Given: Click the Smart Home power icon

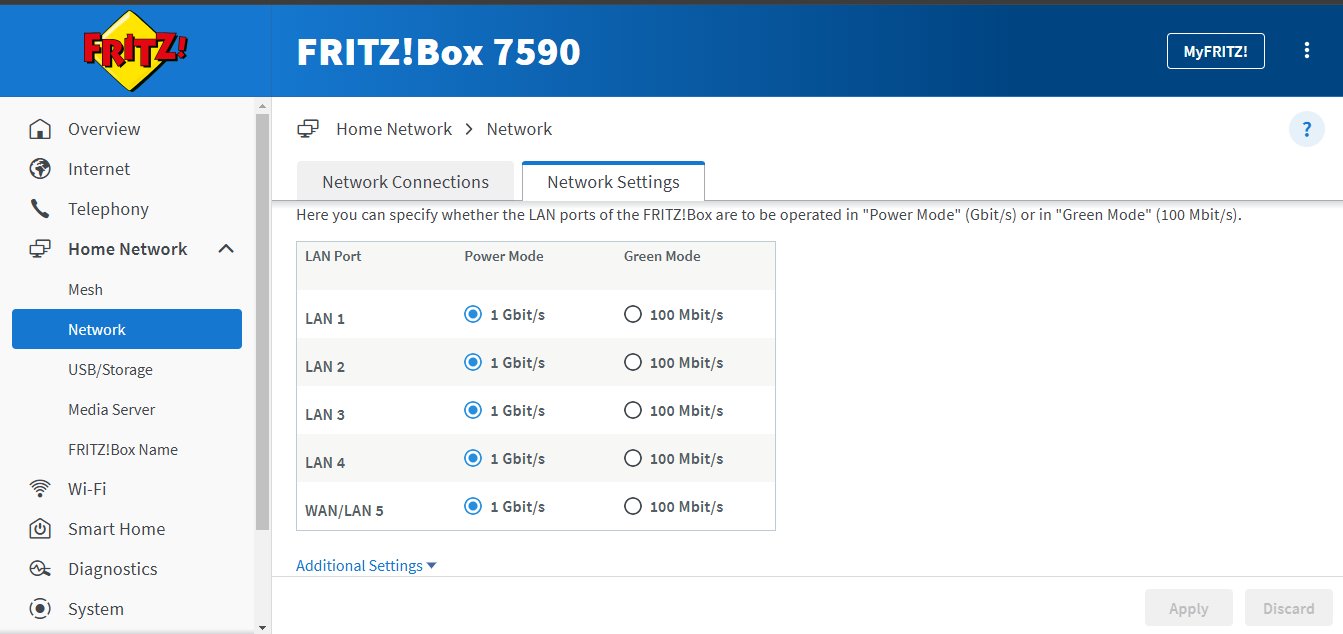Looking at the screenshot, I should click(40, 529).
